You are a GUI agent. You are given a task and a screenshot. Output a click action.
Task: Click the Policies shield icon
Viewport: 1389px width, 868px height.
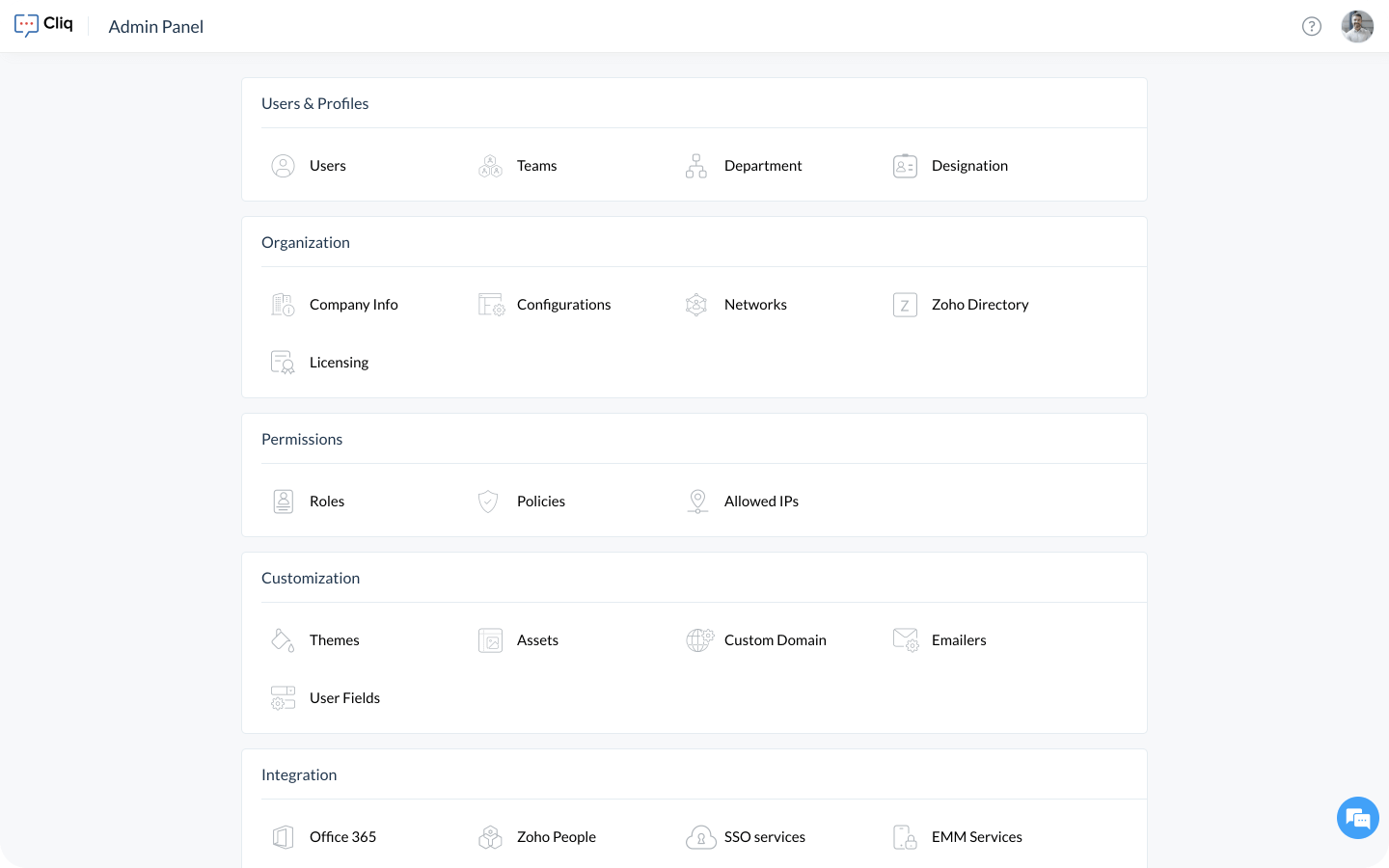(488, 502)
